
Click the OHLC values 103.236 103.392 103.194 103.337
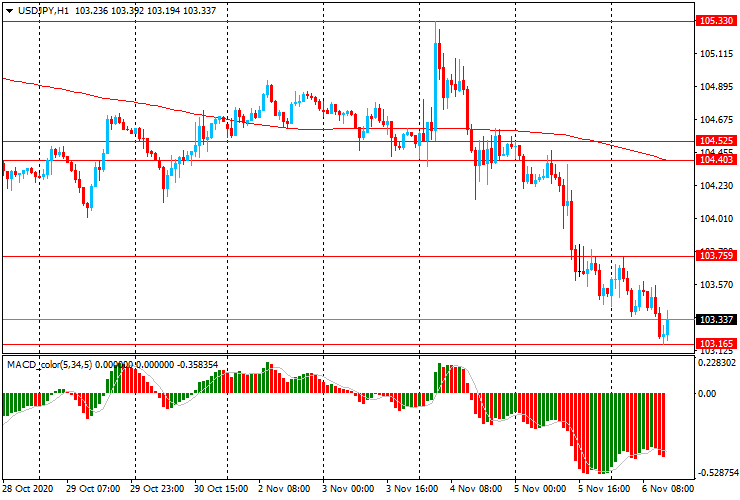point(145,10)
